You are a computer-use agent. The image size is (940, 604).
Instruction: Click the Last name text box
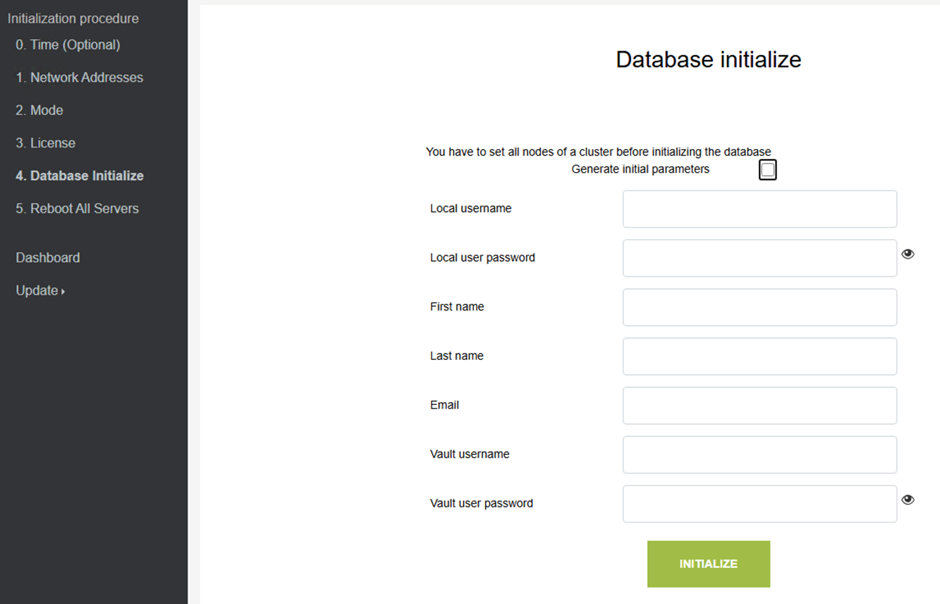point(759,356)
